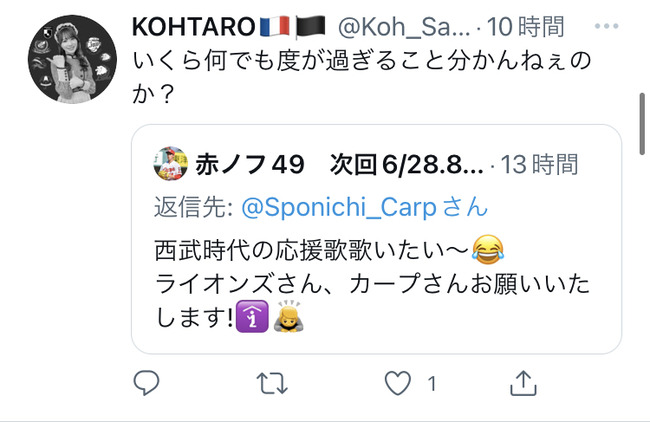Retweet this post using arrows icon
Screen dimensions: 650x422
[x=272, y=383]
